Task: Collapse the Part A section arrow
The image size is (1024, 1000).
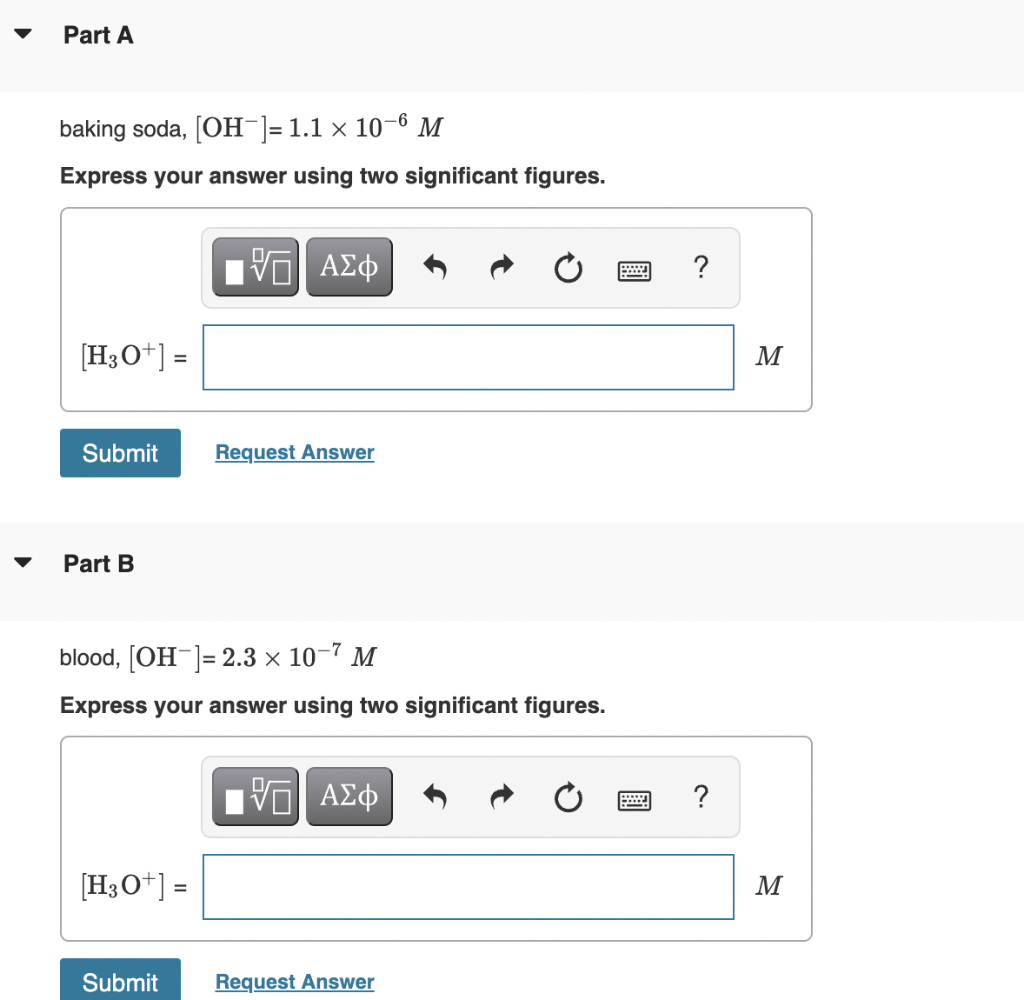Action: [x=23, y=34]
